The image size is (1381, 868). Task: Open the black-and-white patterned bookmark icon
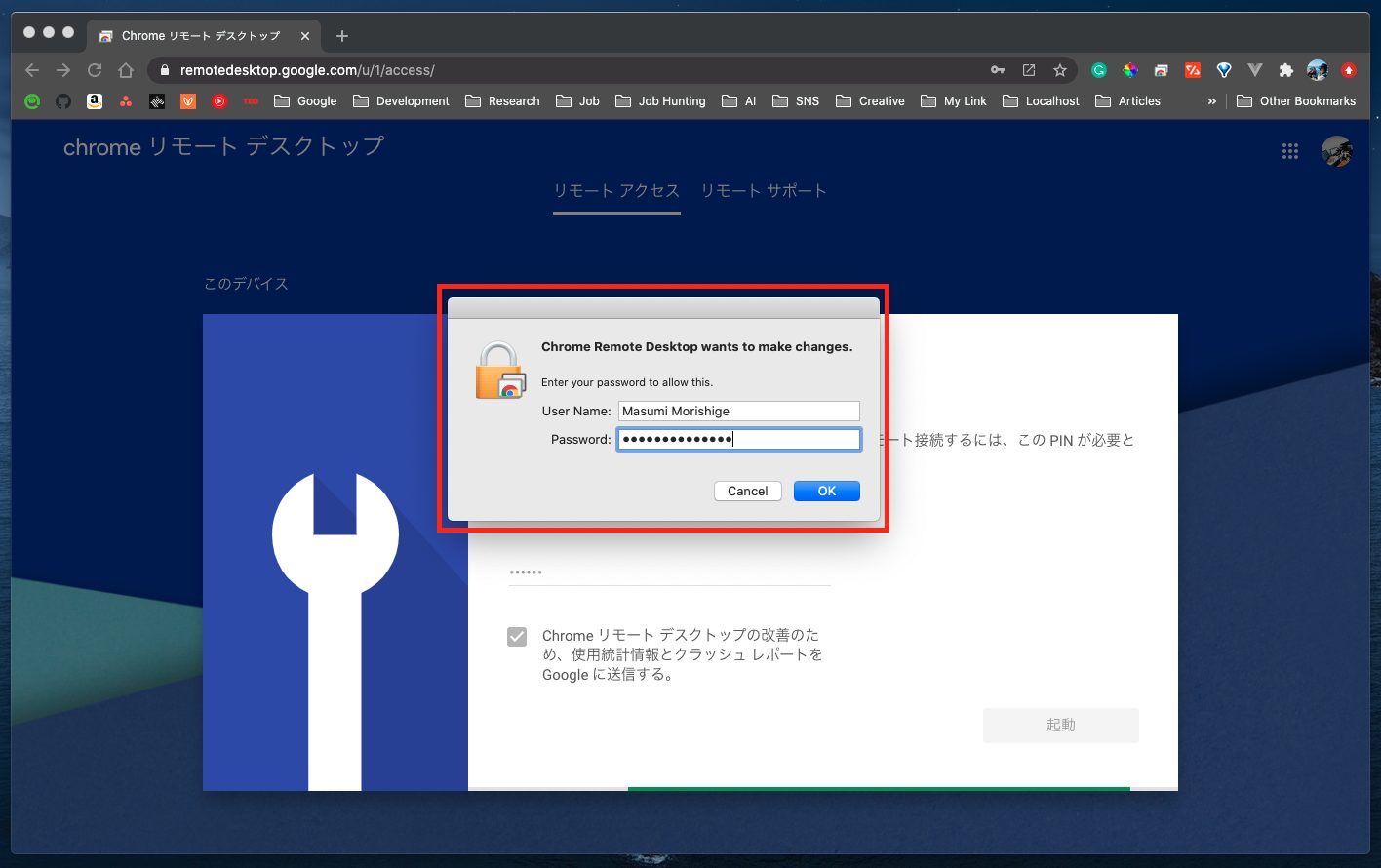point(157,100)
